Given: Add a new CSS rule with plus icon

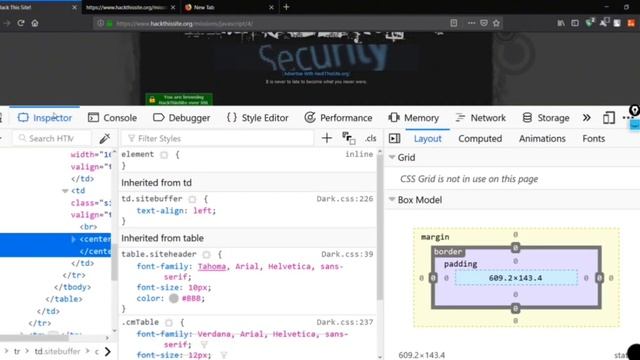Looking at the screenshot, I should (327, 138).
